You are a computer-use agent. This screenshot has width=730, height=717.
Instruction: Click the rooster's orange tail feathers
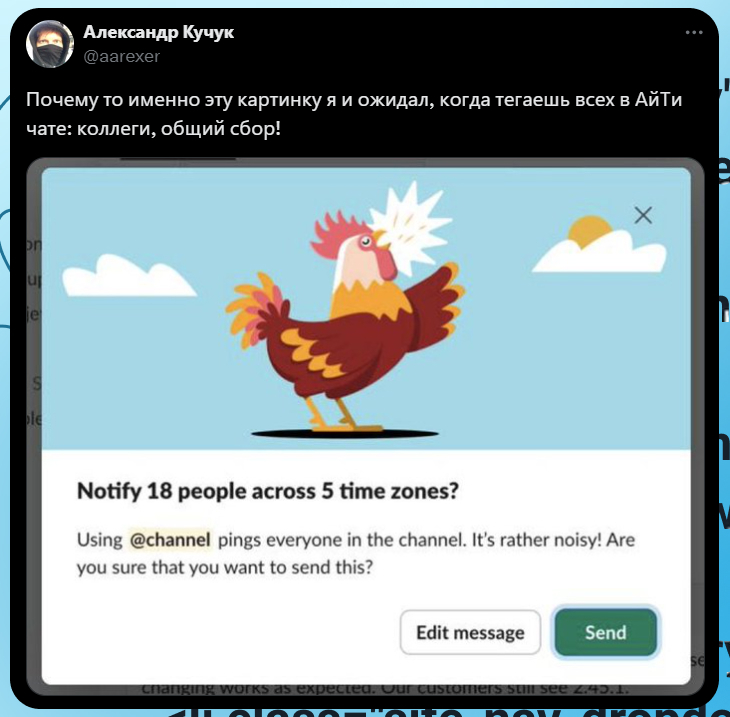point(254,307)
